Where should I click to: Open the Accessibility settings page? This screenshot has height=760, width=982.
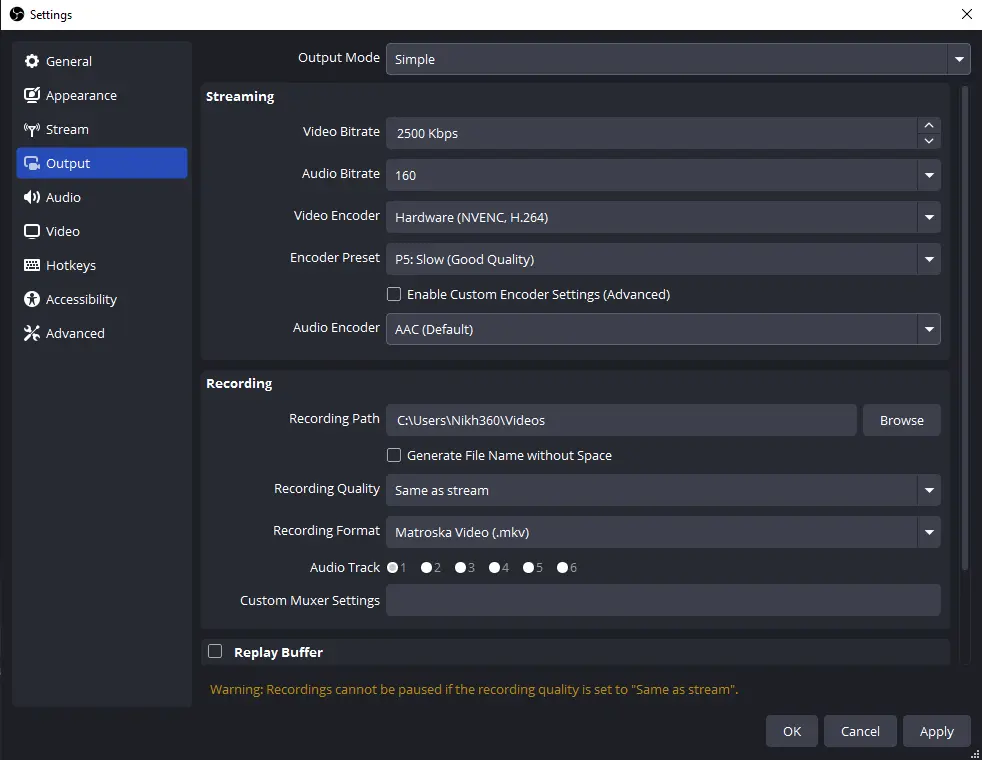[x=101, y=299]
